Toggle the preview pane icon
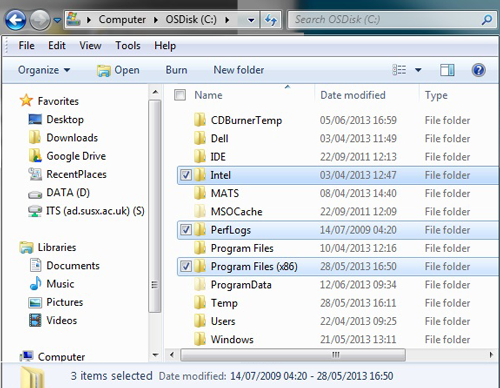500x388 pixels. click(447, 70)
